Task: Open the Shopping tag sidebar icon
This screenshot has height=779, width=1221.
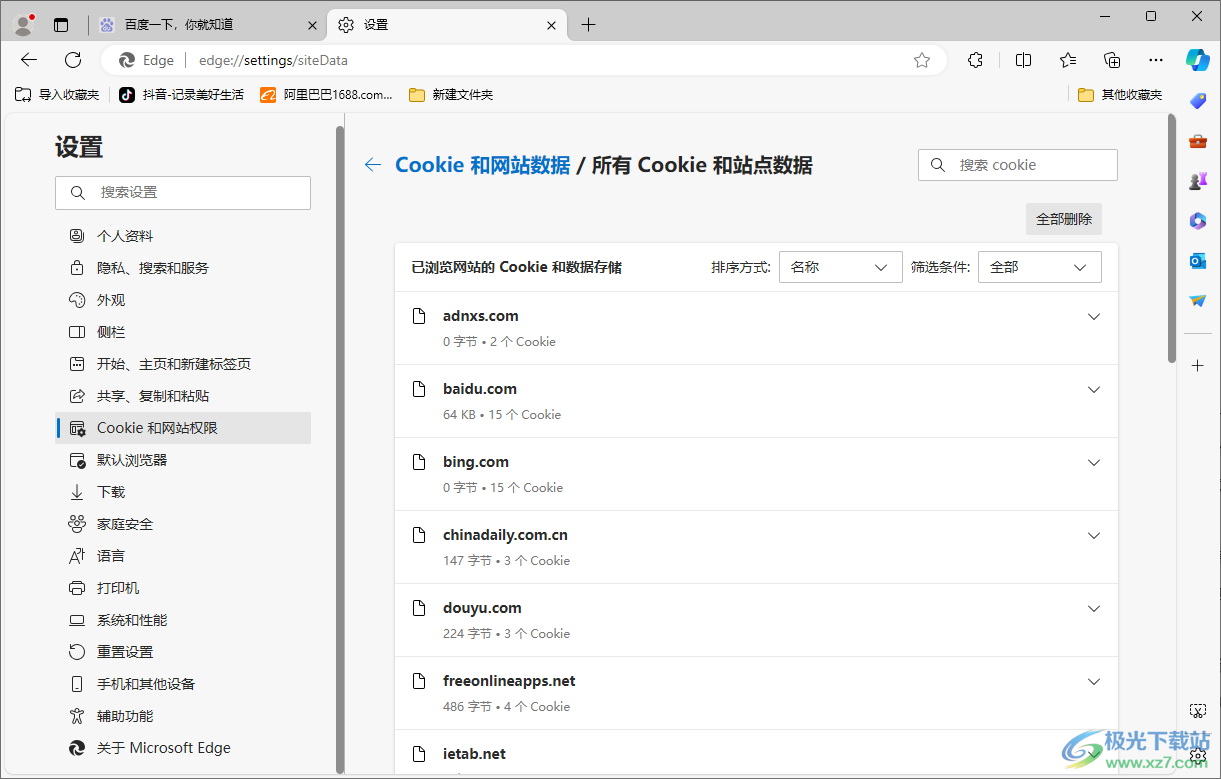Action: 1198,101
